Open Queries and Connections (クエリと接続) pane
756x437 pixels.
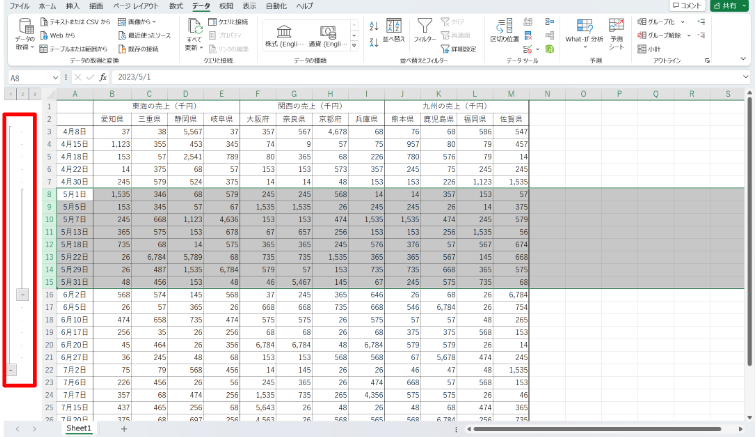(228, 22)
